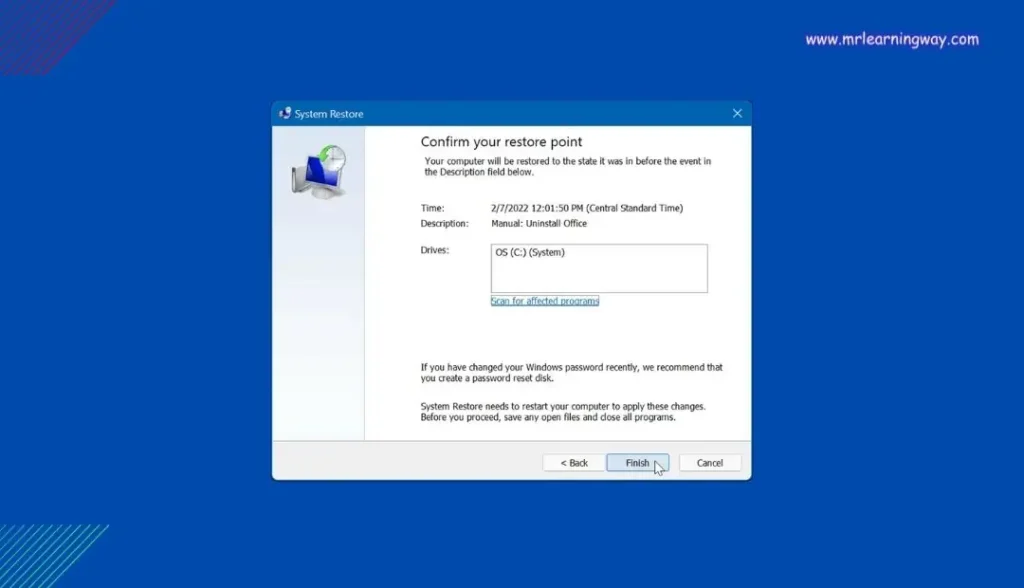
Task: Click the Finish button
Action: click(637, 463)
